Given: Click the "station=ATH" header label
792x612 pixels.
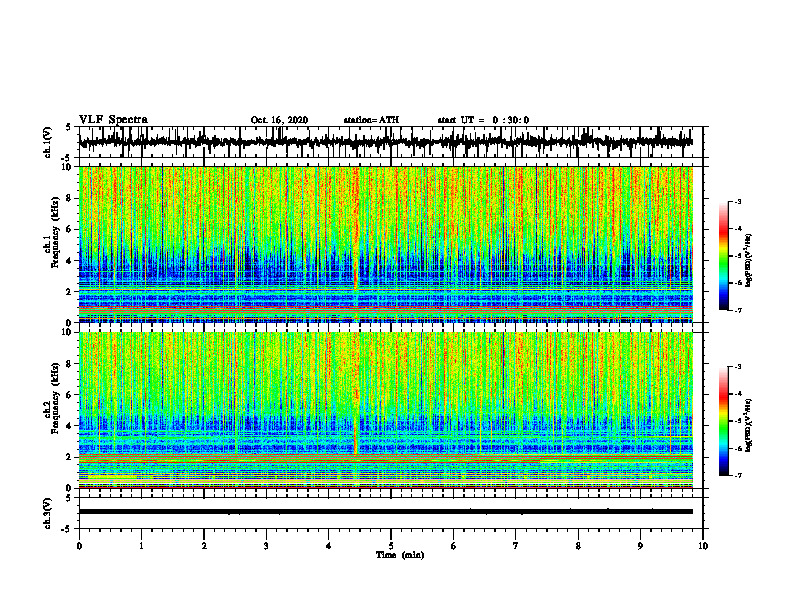Looking at the screenshot, I should 371,120.
